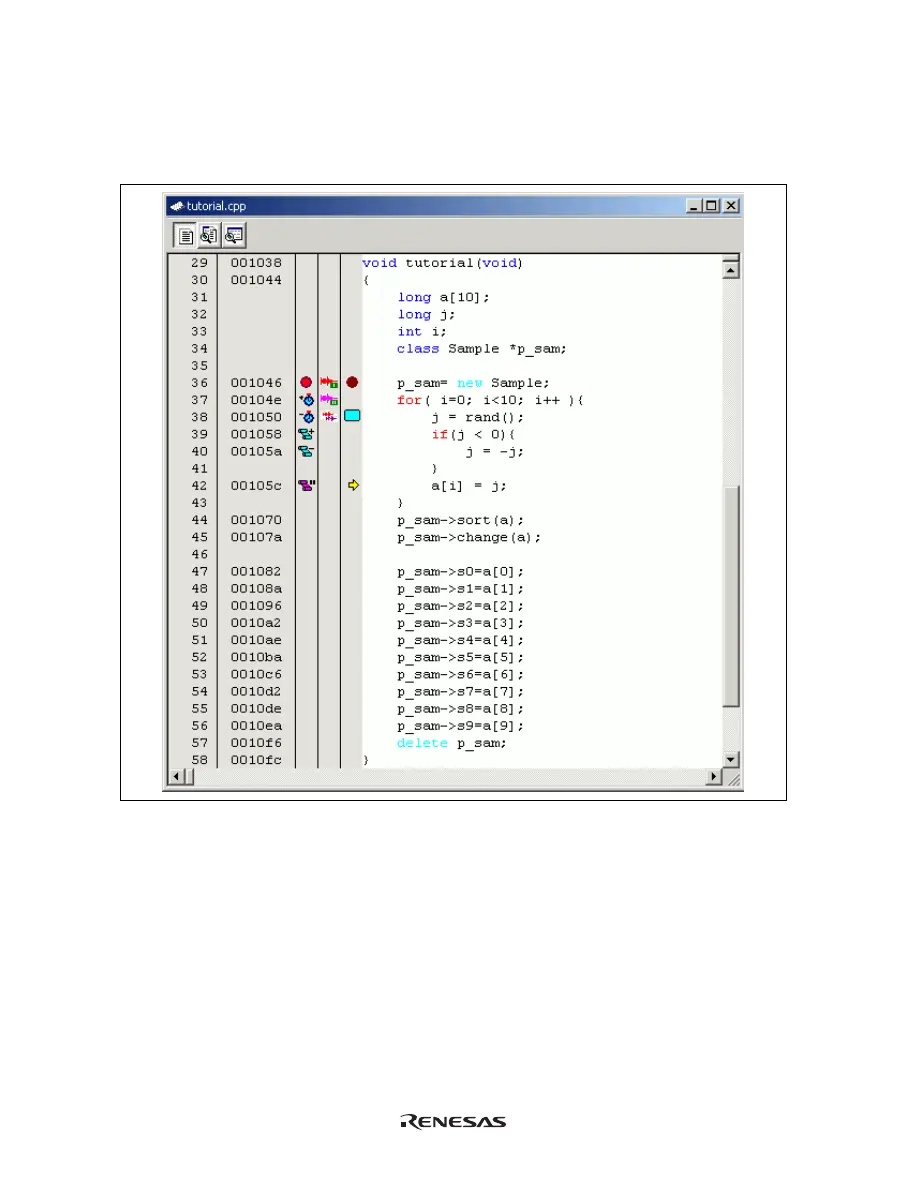This screenshot has height=1202, width=908.
Task: Click the tutorial.cpp window title icon
Action: click(176, 206)
